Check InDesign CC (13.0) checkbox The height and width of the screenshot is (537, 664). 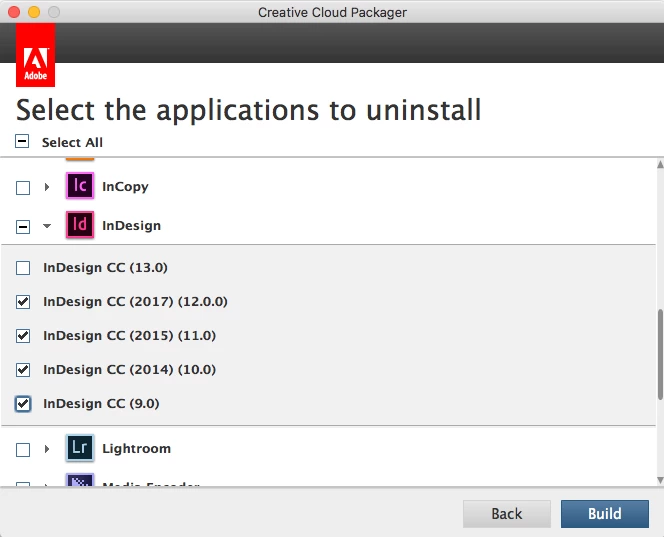tap(23, 268)
